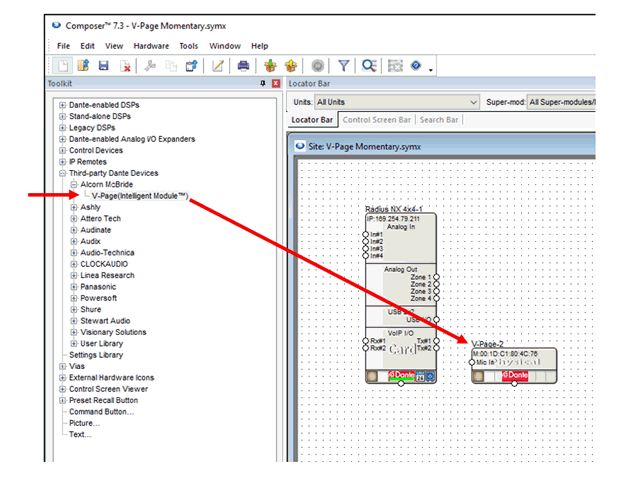Viewport: 624px width, 480px height.
Task: Expand Dante-enabled Analog I/O Expanders
Action: pos(62,139)
